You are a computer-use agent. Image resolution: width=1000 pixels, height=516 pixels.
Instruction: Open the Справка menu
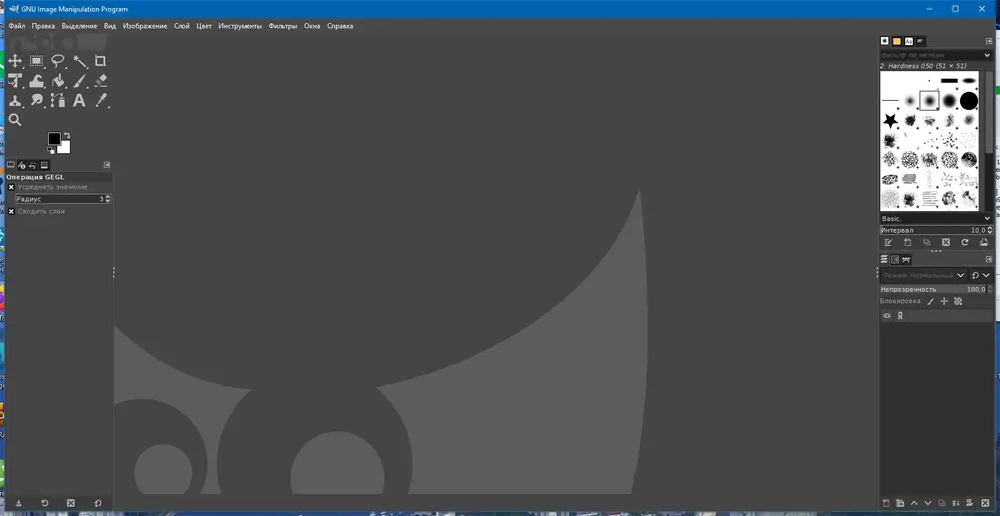(340, 26)
